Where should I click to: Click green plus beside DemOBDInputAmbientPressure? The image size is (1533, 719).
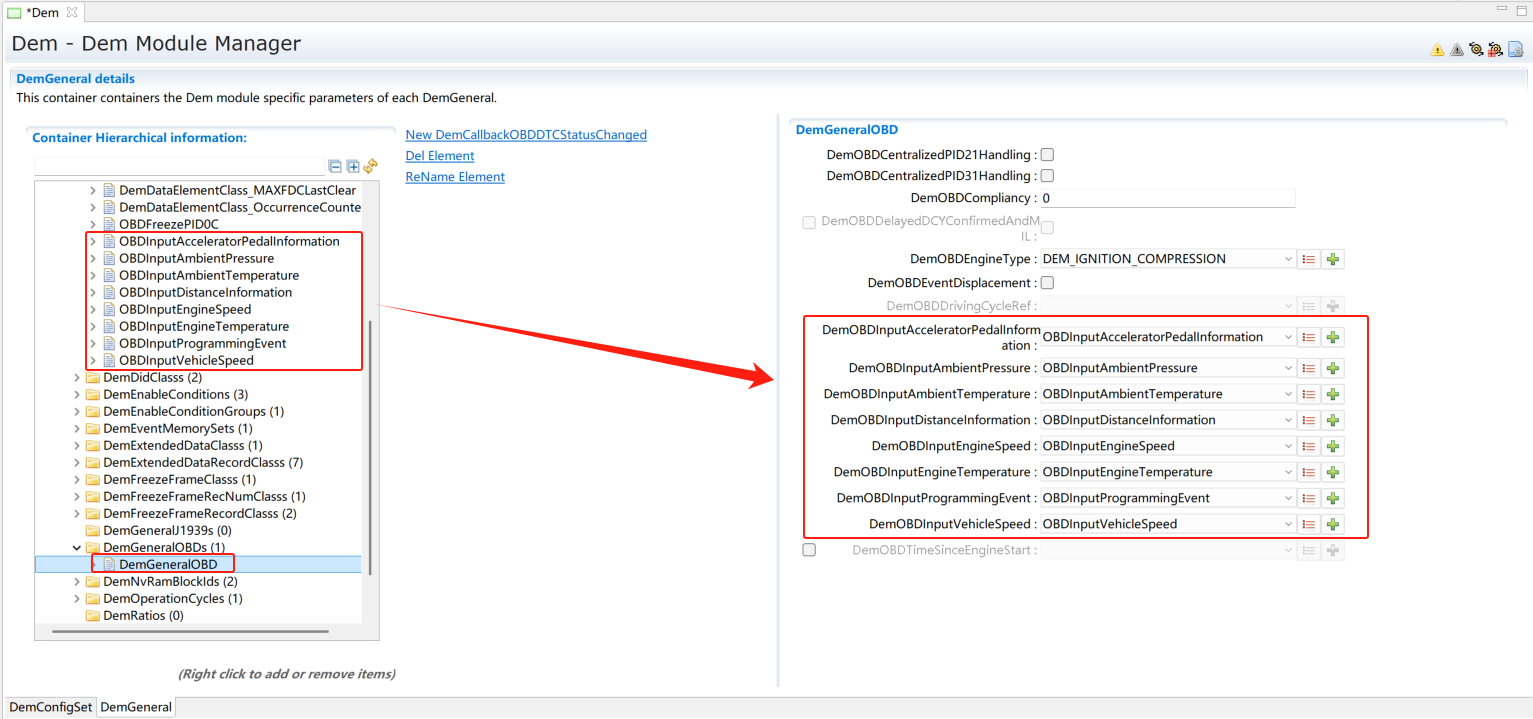click(x=1332, y=368)
